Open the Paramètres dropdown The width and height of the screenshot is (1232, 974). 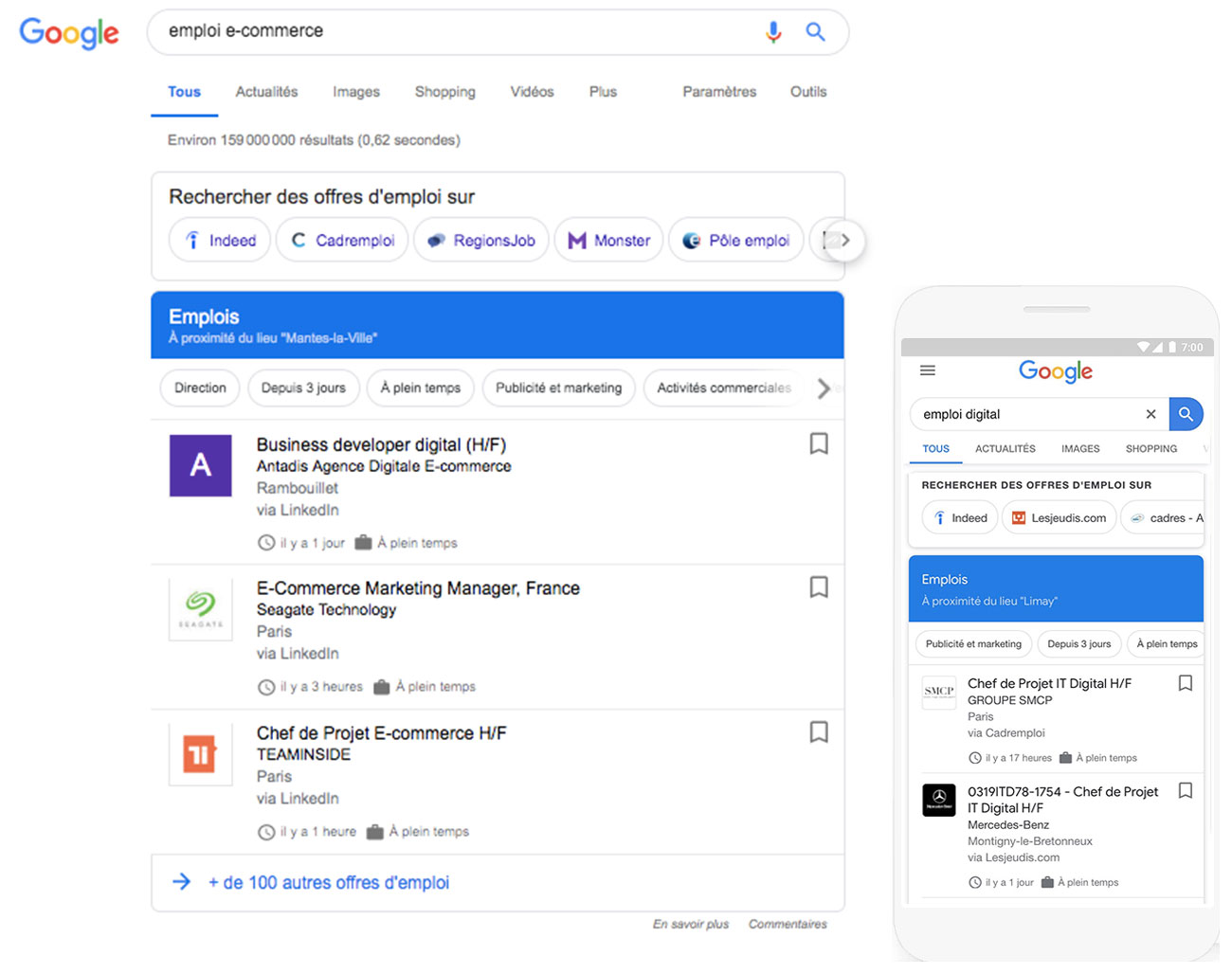[x=719, y=92]
